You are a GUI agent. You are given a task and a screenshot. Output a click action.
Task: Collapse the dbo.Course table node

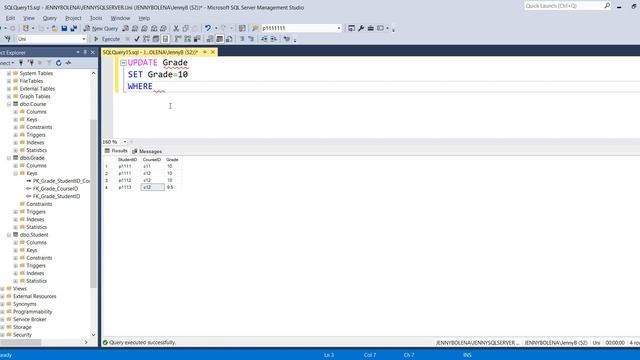tap(9, 104)
